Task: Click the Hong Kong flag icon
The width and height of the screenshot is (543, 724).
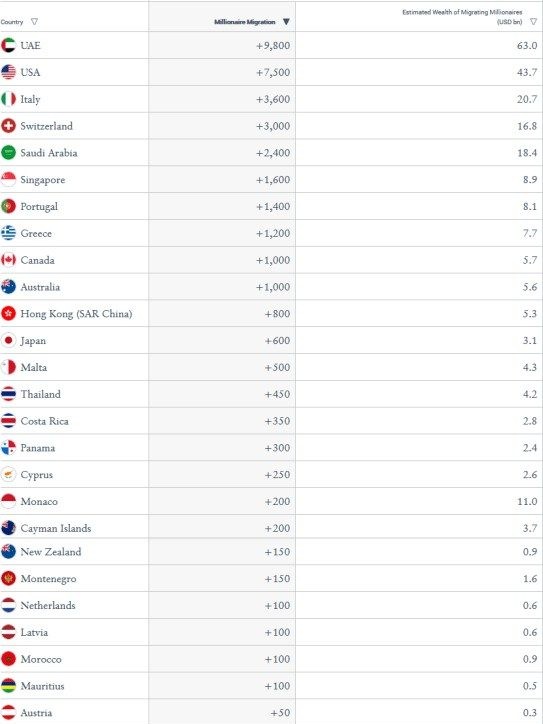Action: tap(8, 313)
